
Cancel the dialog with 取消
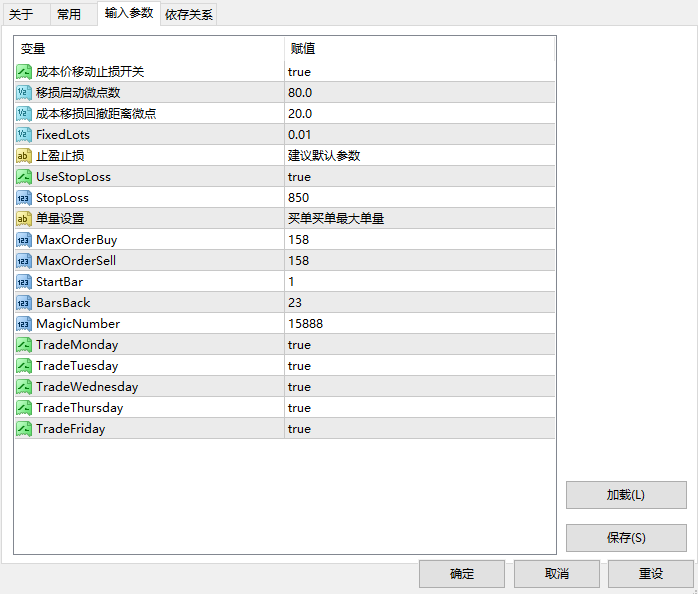[x=557, y=574]
